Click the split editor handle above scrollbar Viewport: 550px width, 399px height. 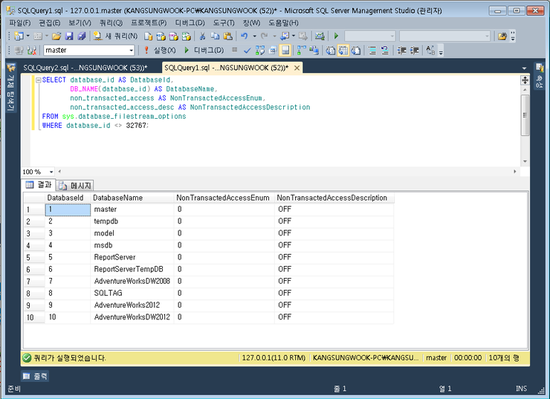[x=525, y=80]
